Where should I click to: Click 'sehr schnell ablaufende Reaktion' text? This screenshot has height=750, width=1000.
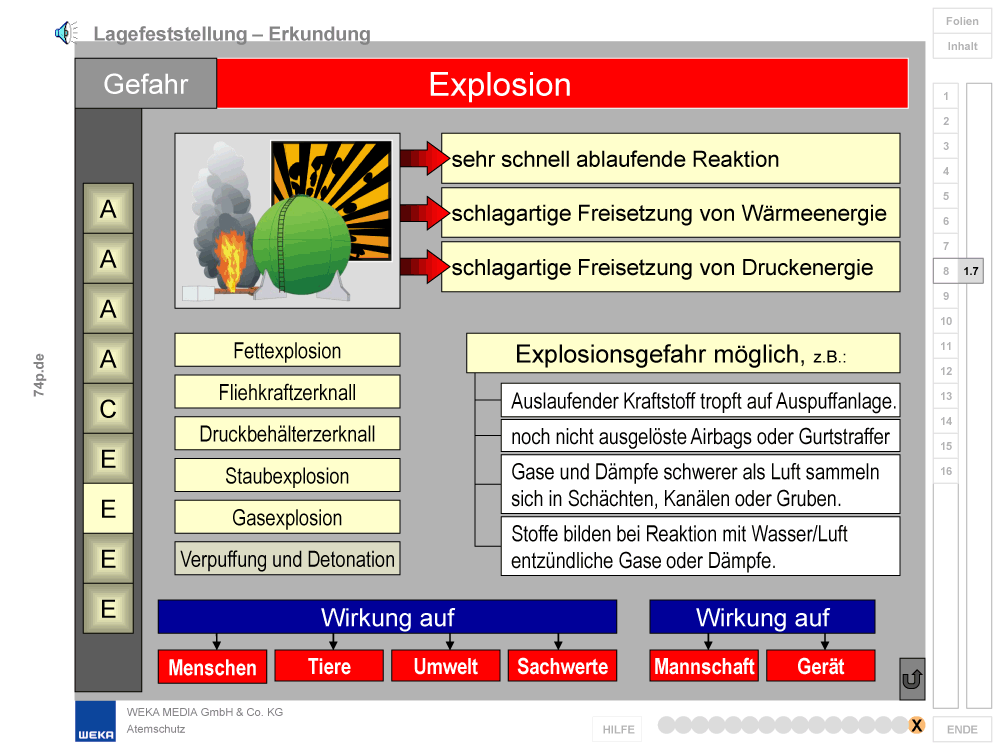click(x=615, y=159)
